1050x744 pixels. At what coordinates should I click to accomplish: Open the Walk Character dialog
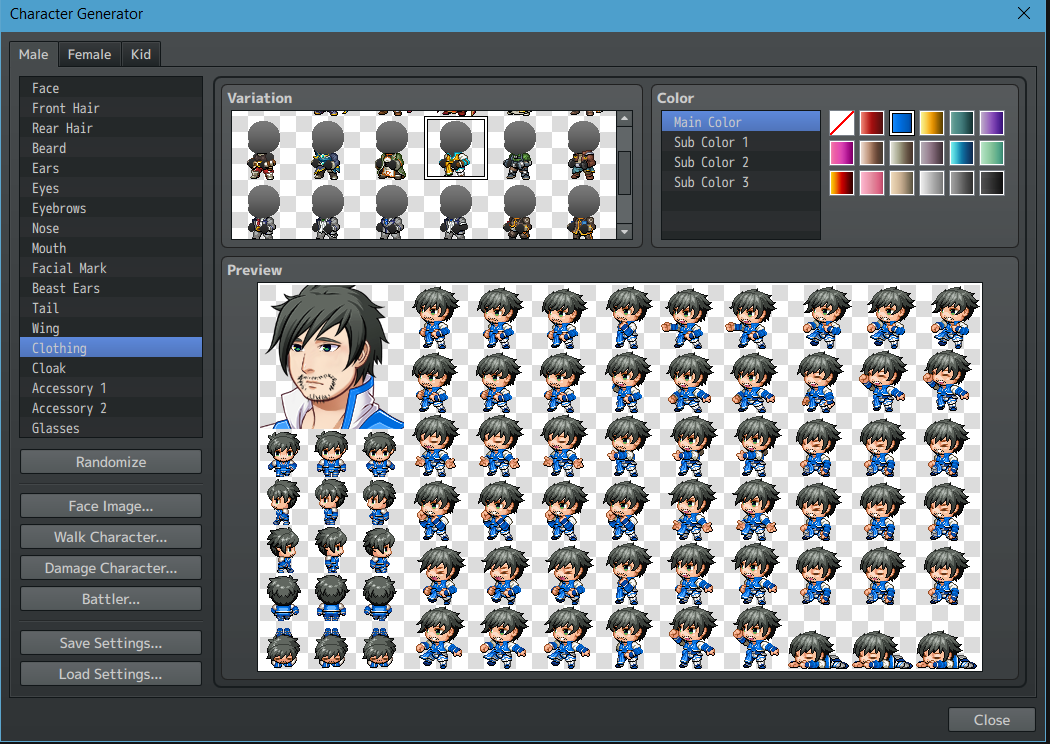110,536
